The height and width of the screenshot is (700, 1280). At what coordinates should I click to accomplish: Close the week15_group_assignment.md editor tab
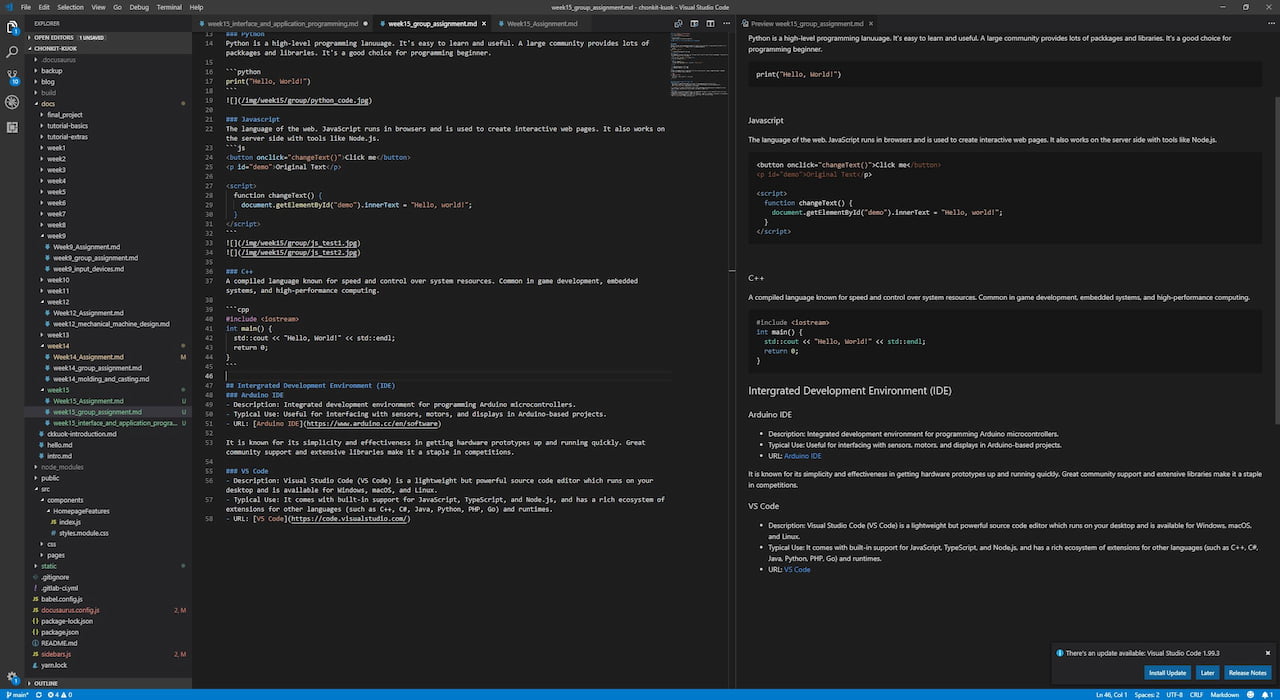485,22
